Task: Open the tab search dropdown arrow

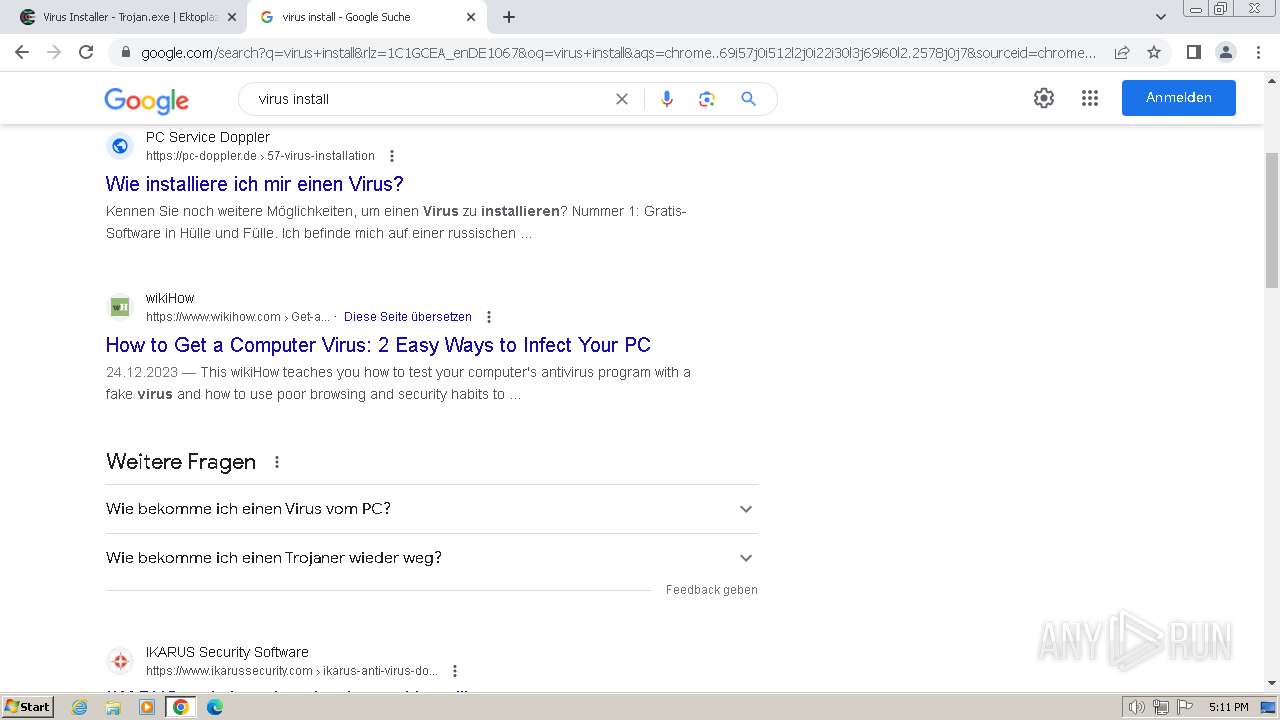Action: point(1161,17)
